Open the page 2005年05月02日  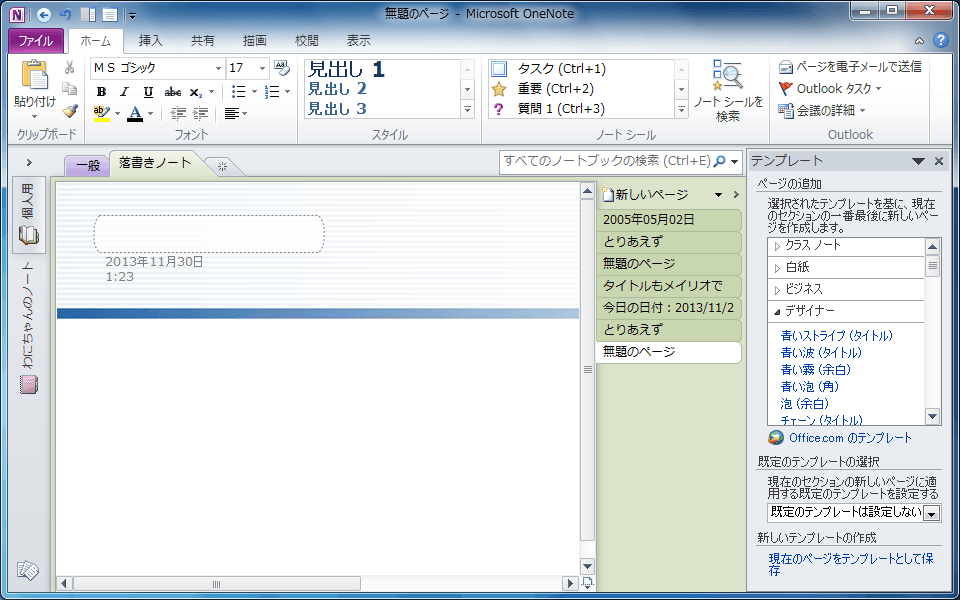(669, 220)
